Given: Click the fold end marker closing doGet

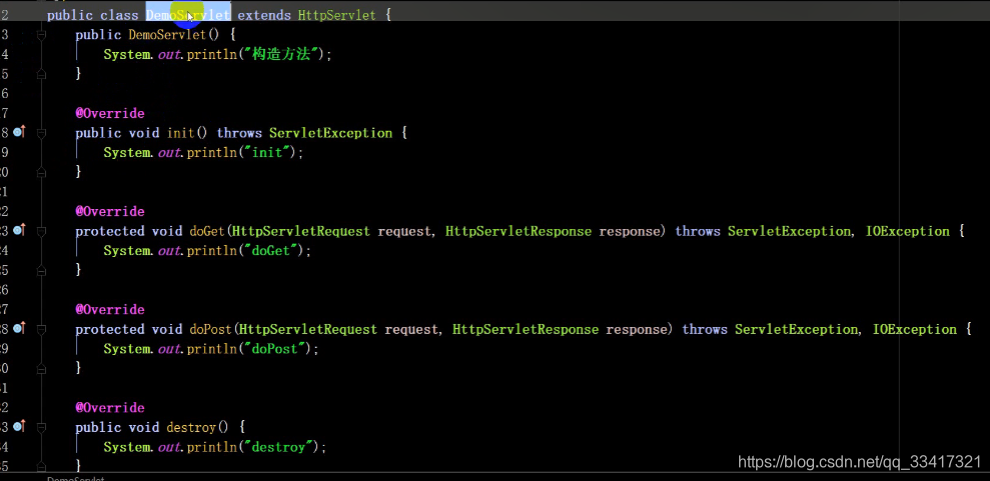Looking at the screenshot, I should (42, 270).
